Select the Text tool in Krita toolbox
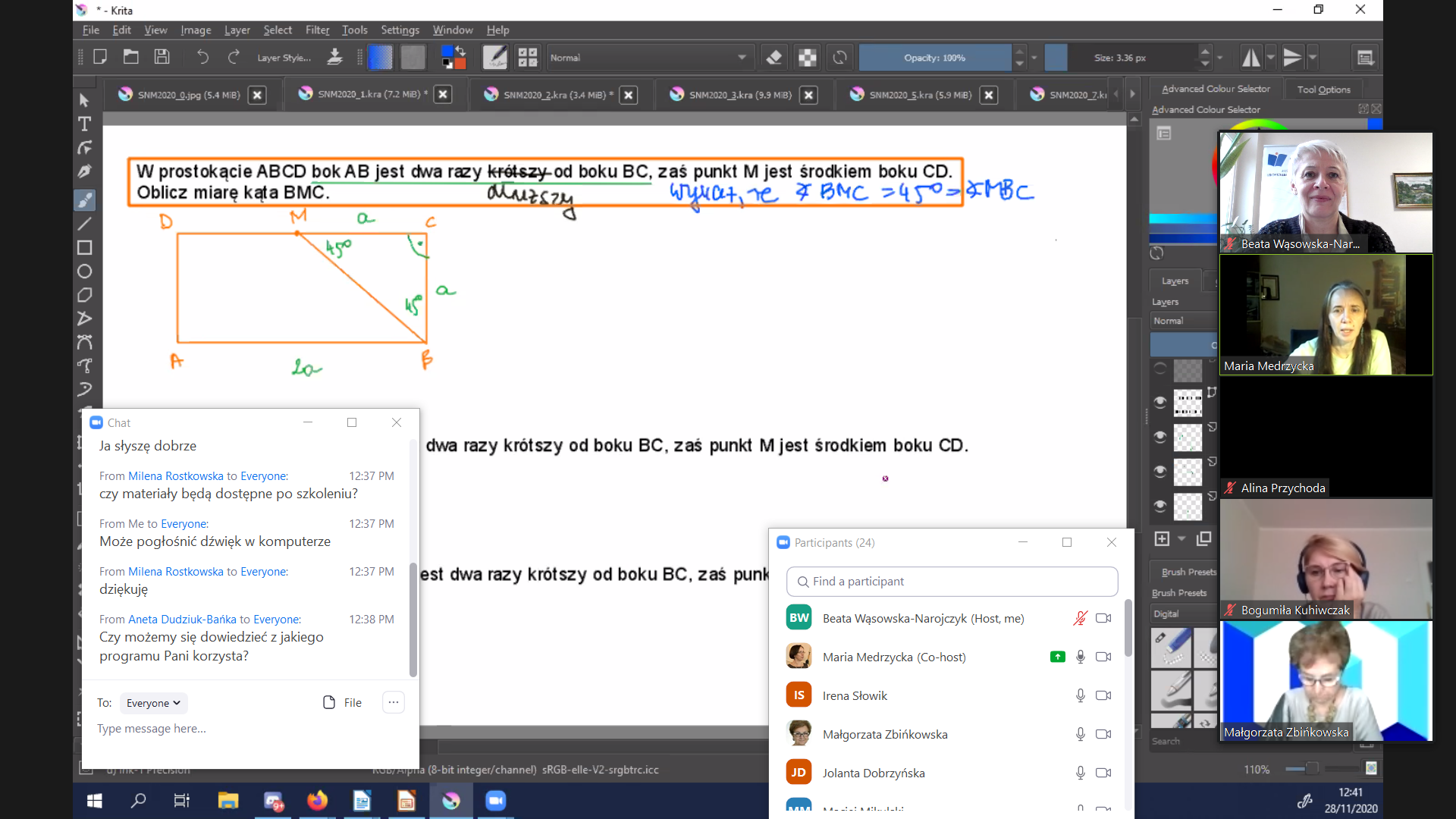1456x819 pixels. tap(85, 124)
